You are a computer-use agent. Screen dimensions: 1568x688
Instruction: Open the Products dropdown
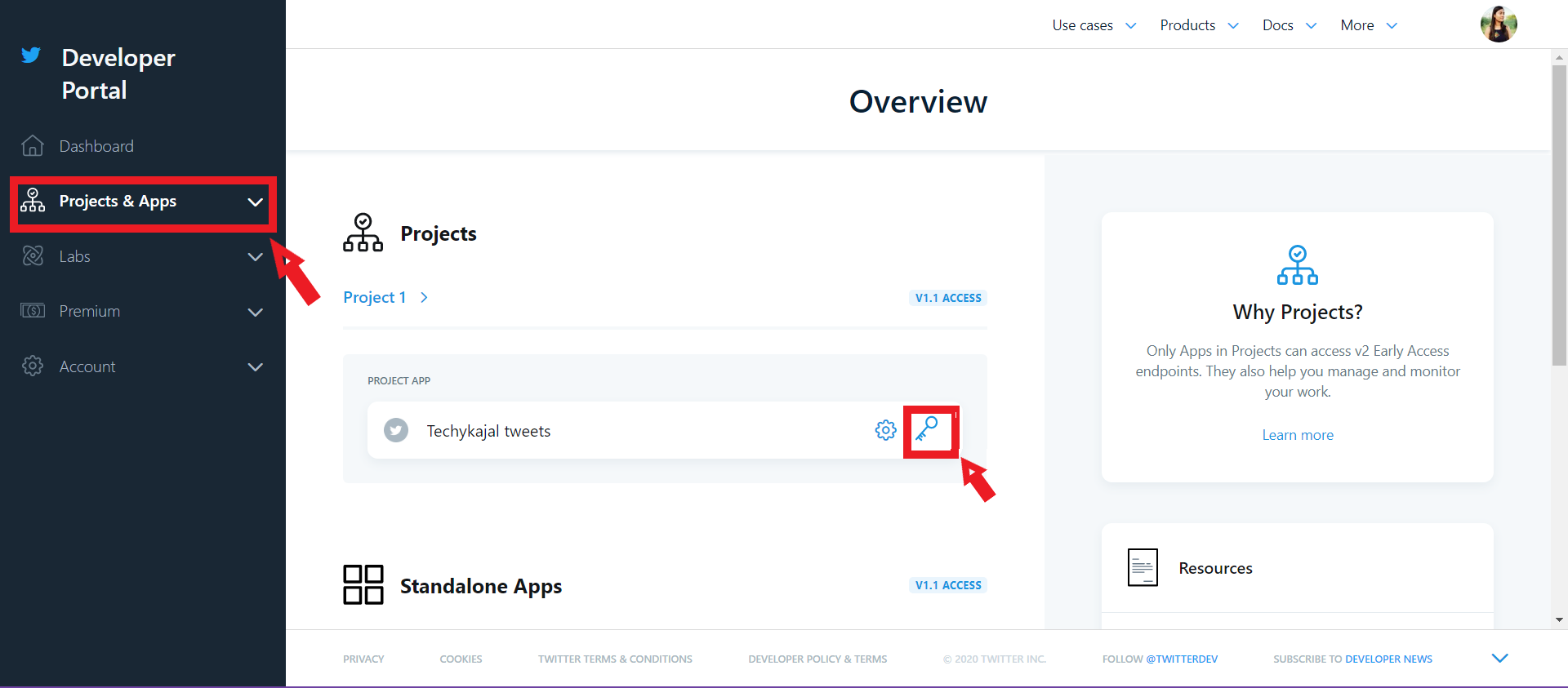[1199, 25]
